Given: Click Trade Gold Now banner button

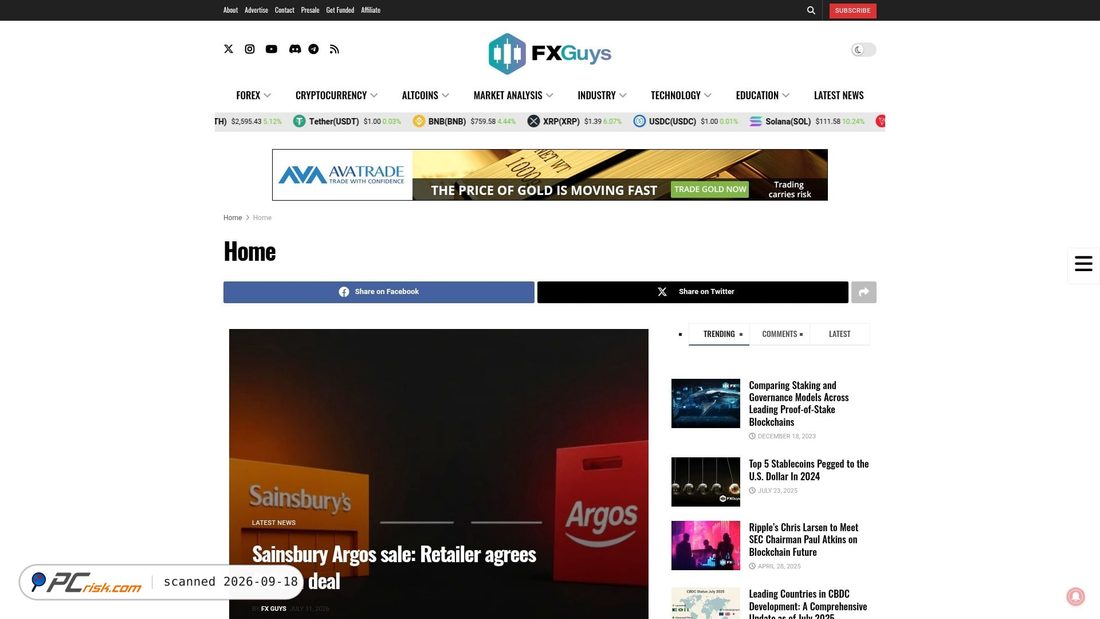Looking at the screenshot, I should pos(709,189).
